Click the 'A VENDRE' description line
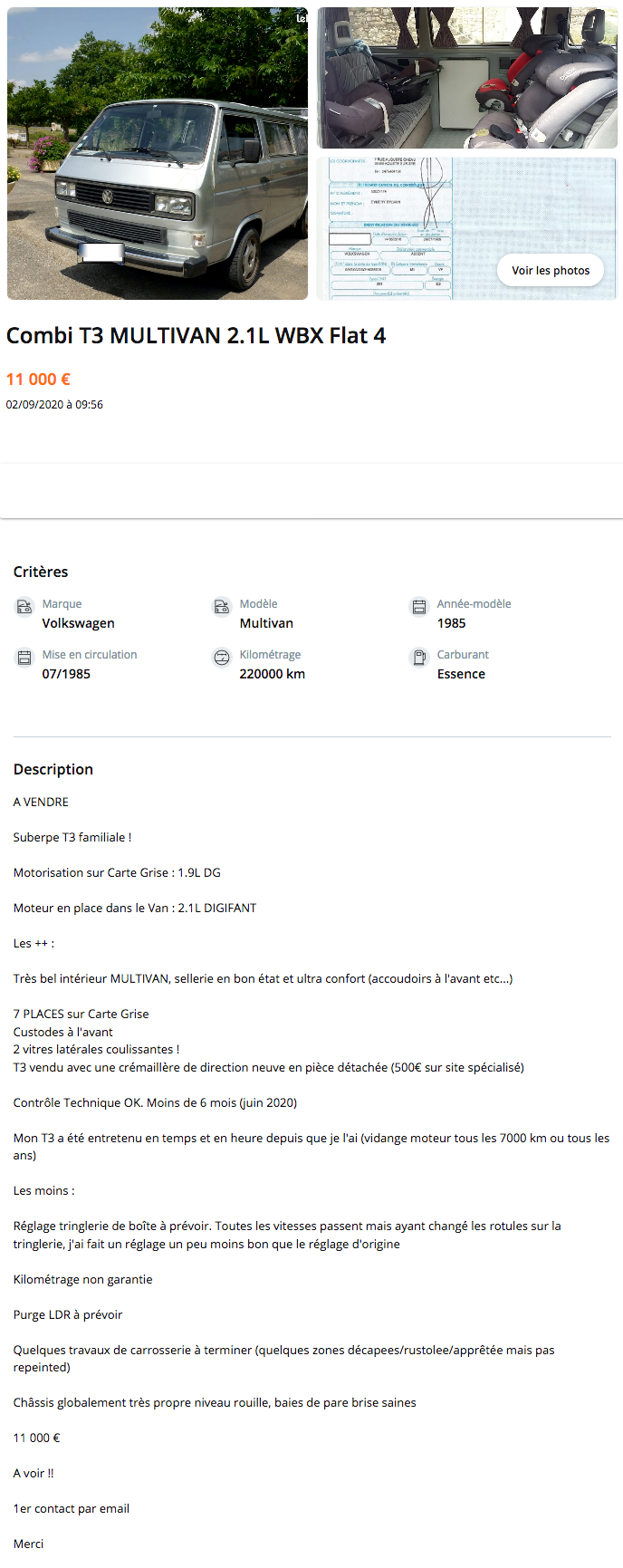 pos(41,802)
